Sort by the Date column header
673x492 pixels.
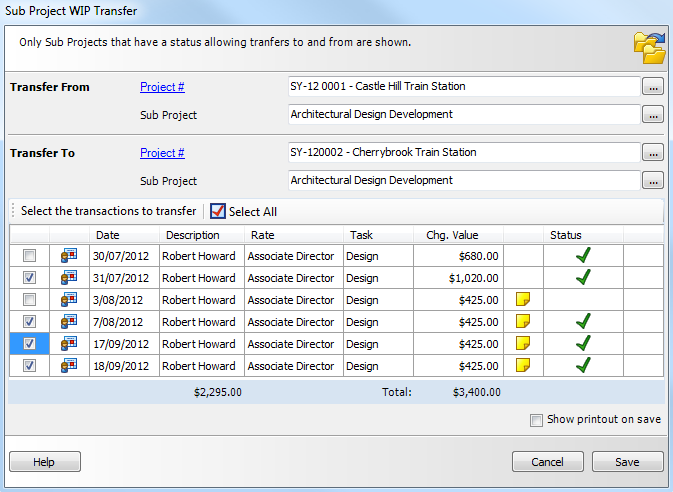click(x=108, y=235)
